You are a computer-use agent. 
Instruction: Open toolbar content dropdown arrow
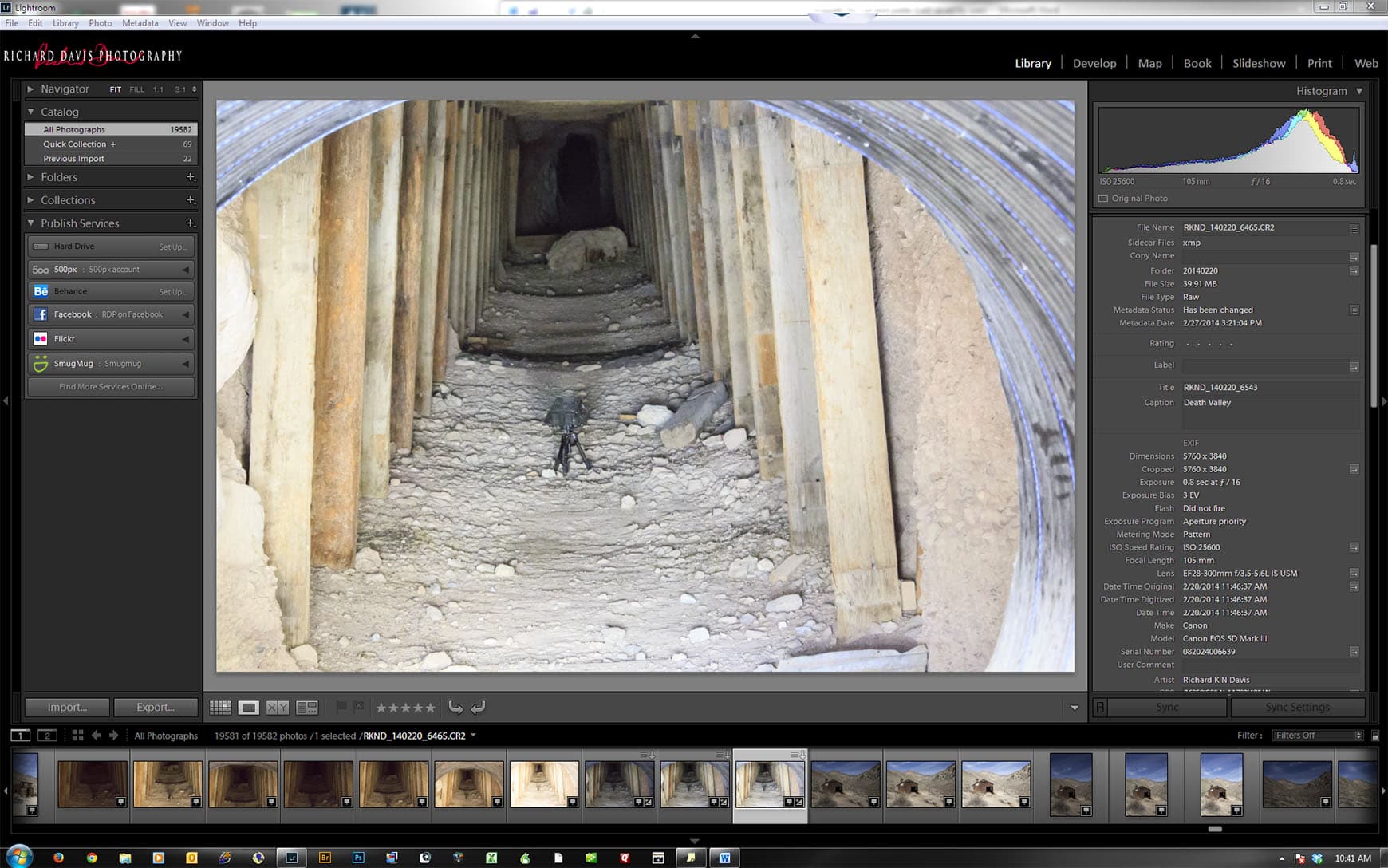pos(1075,708)
